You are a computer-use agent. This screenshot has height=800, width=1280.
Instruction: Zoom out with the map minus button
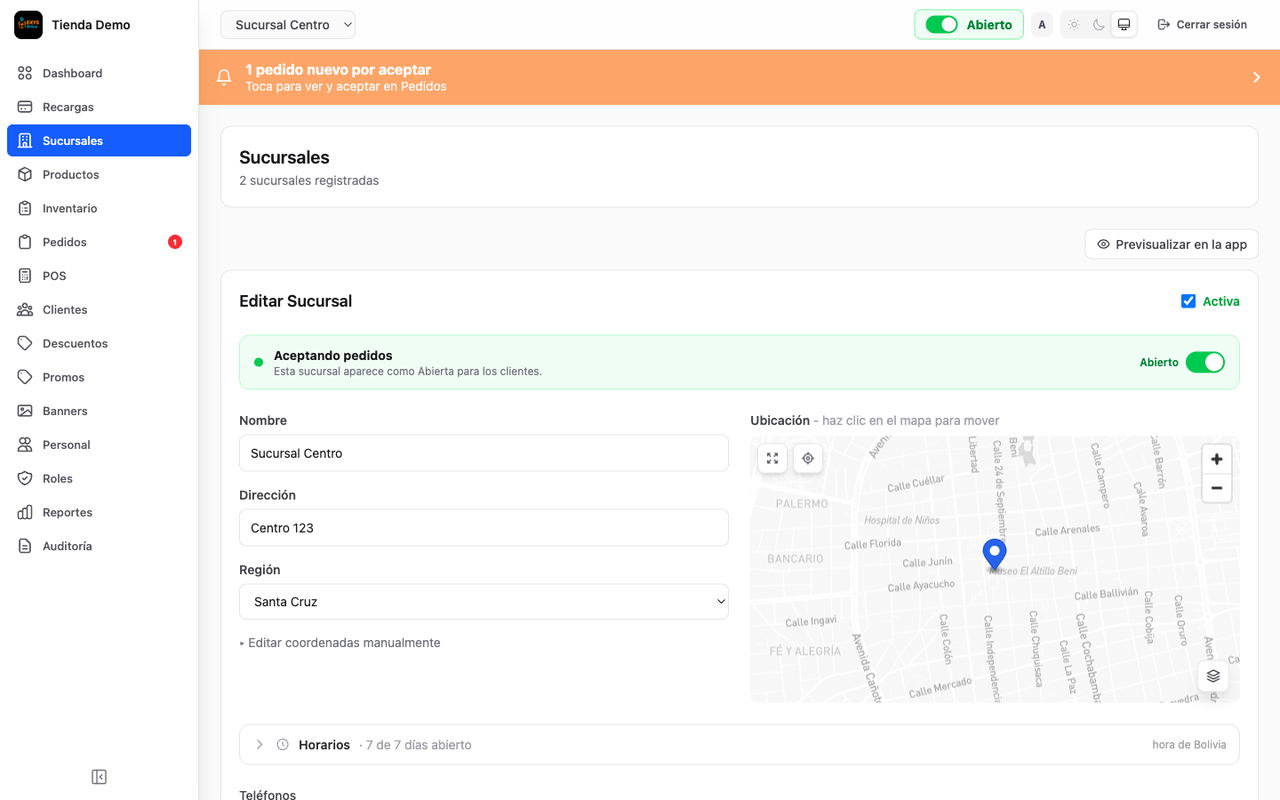tap(1216, 488)
